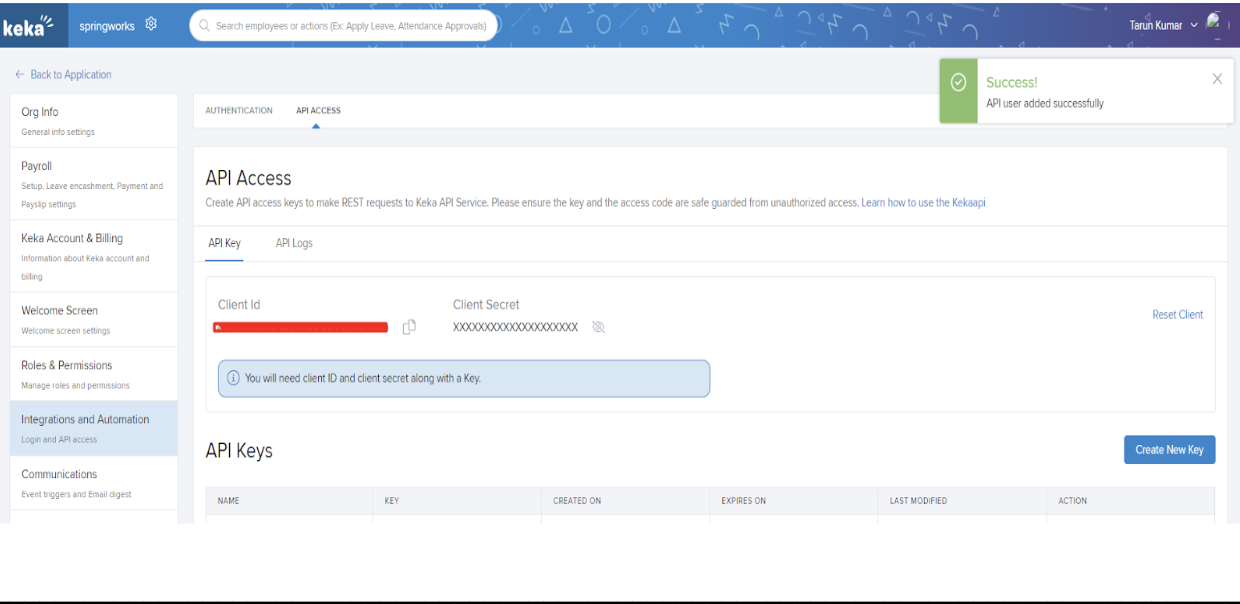The image size is (1240, 604).
Task: Select the API Key tab
Action: [x=224, y=243]
